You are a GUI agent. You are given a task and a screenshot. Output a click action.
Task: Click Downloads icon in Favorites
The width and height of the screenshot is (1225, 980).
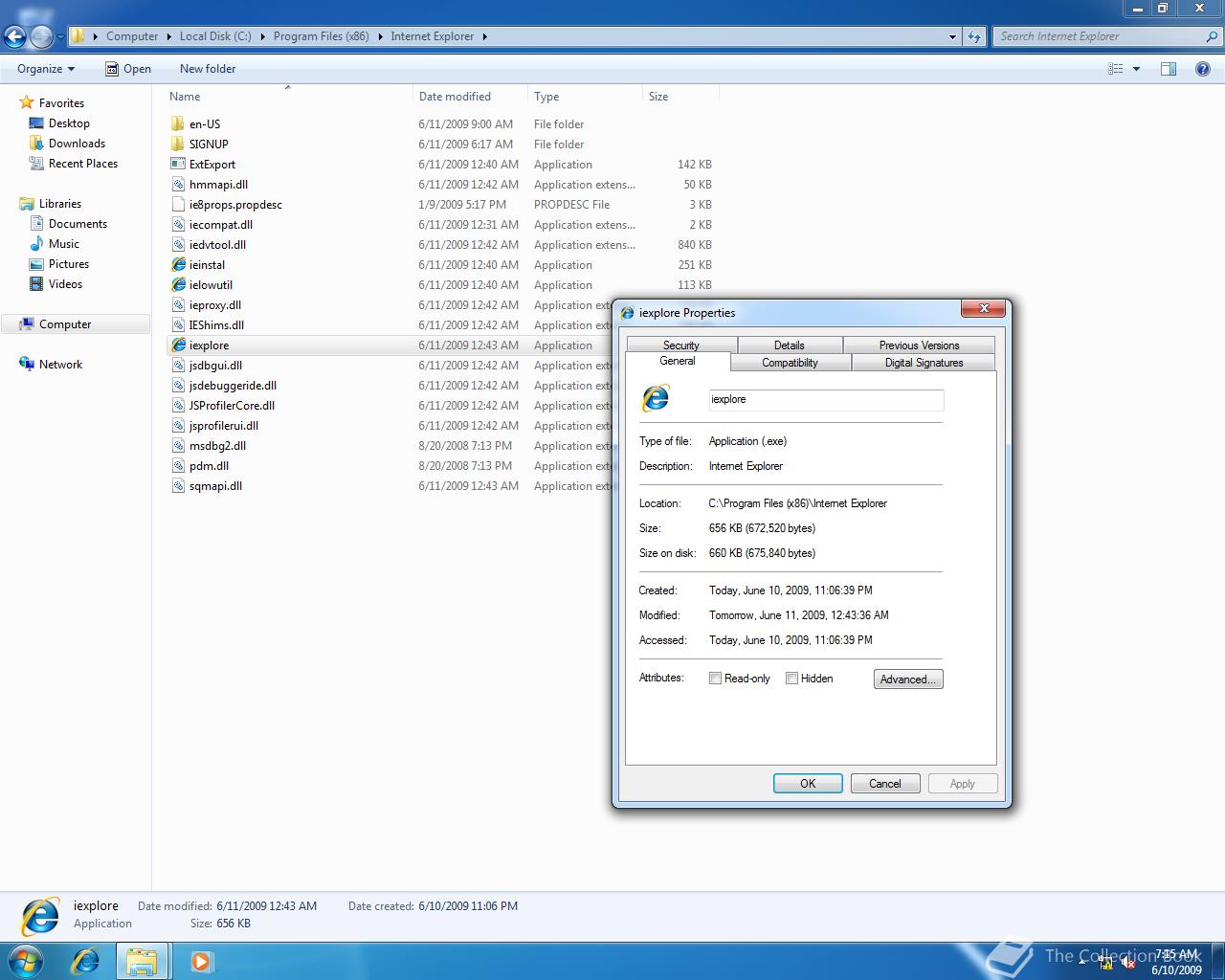click(36, 143)
